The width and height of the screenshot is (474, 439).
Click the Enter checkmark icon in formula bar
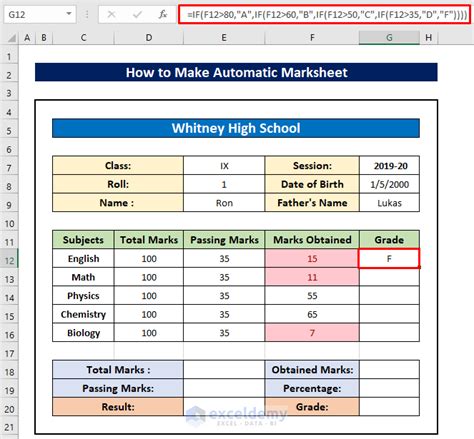pyautogui.click(x=137, y=14)
